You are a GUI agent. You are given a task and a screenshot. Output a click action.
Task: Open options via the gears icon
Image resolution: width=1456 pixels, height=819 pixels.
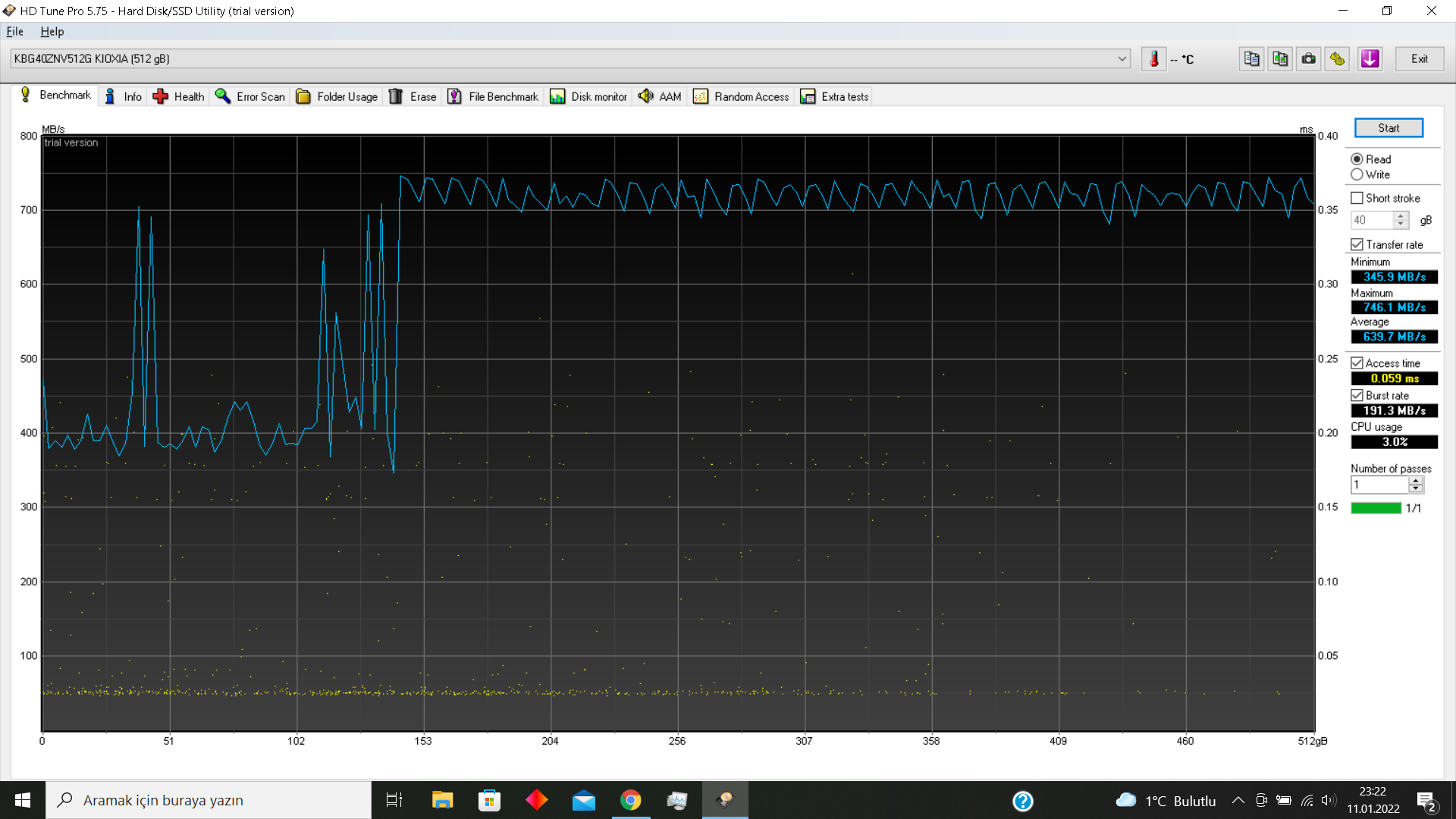(x=1338, y=59)
